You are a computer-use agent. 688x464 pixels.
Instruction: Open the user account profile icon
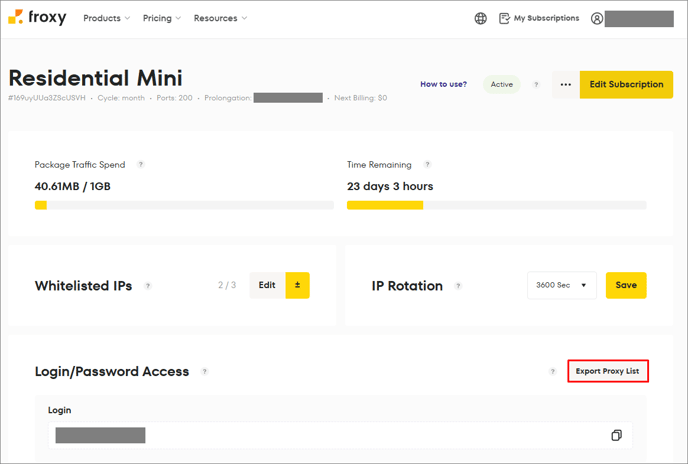click(597, 18)
